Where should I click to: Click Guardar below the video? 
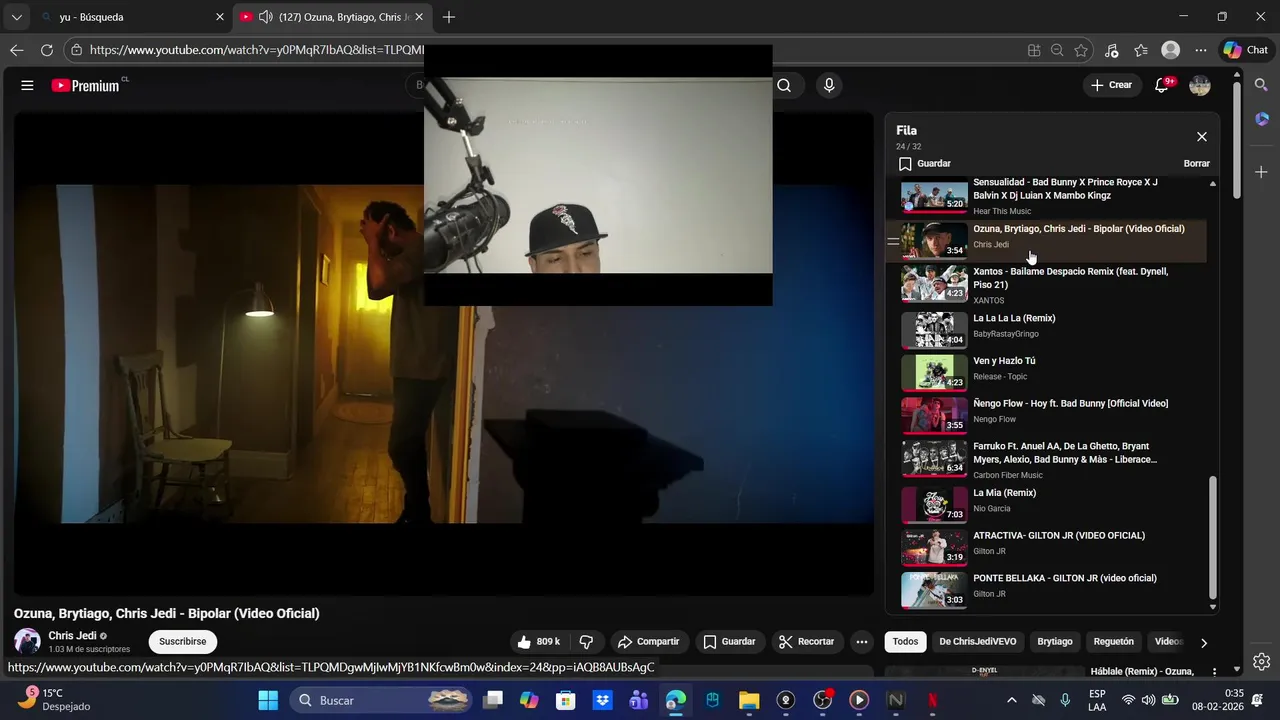[x=729, y=642]
